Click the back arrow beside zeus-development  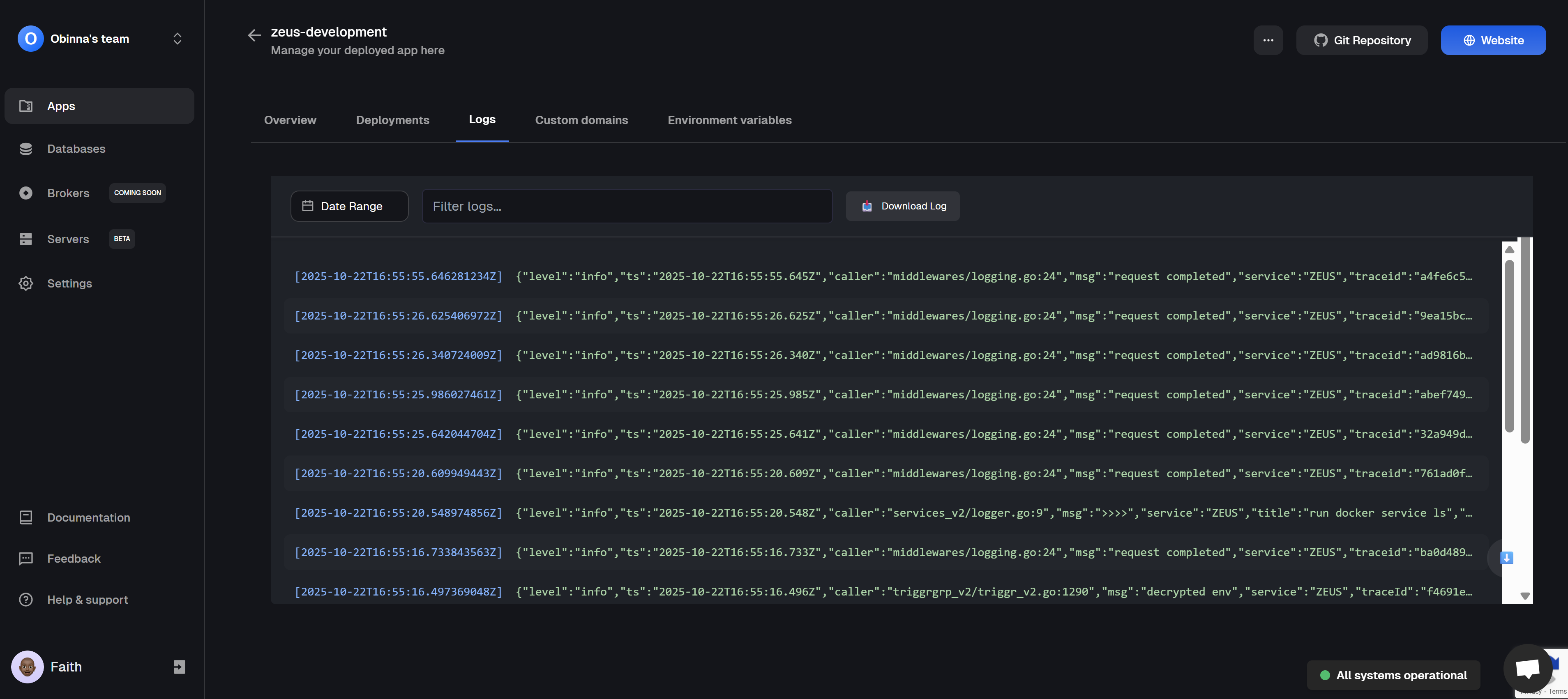pos(254,35)
